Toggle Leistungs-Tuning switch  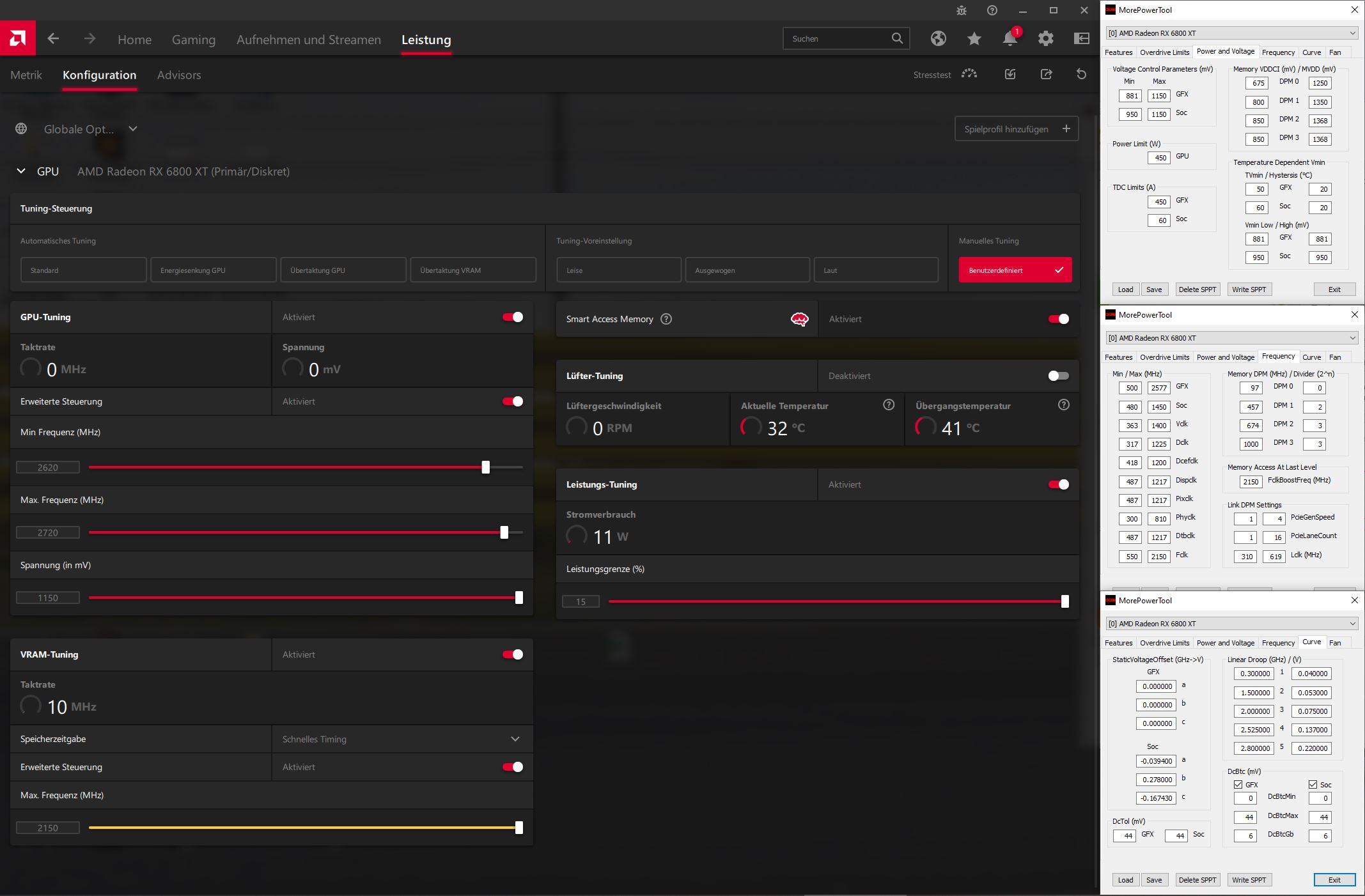pos(1059,484)
